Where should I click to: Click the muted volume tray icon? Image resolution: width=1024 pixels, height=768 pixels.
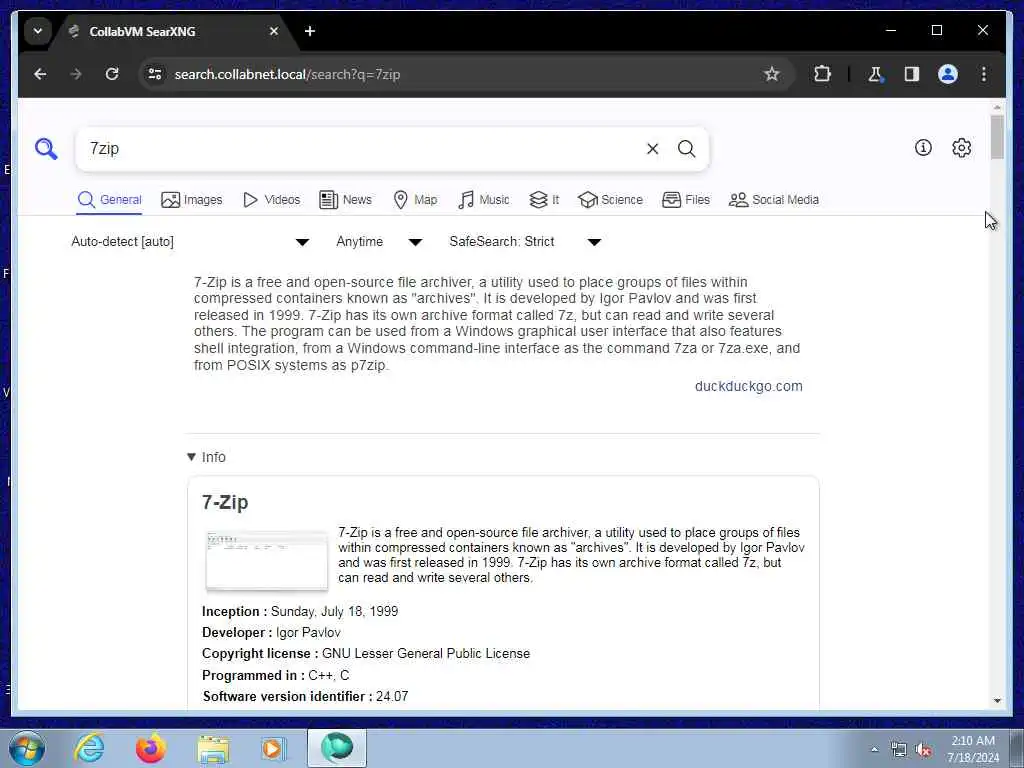(923, 750)
